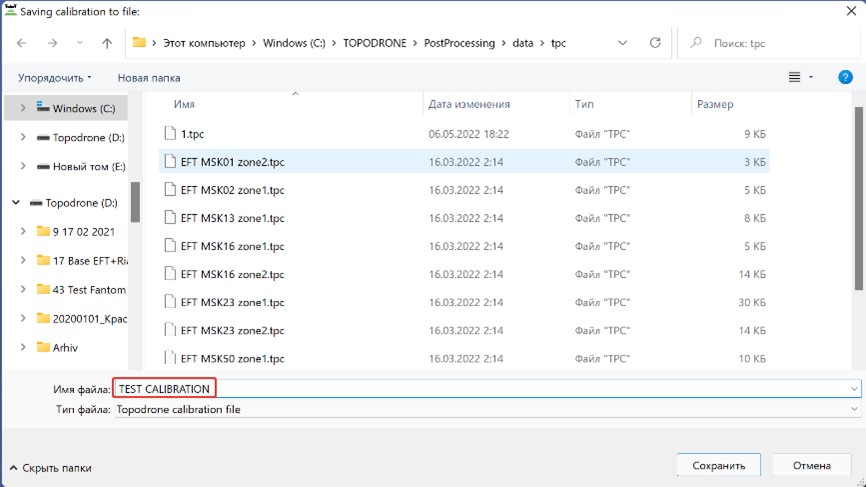Select file 1.tpc

464,134
